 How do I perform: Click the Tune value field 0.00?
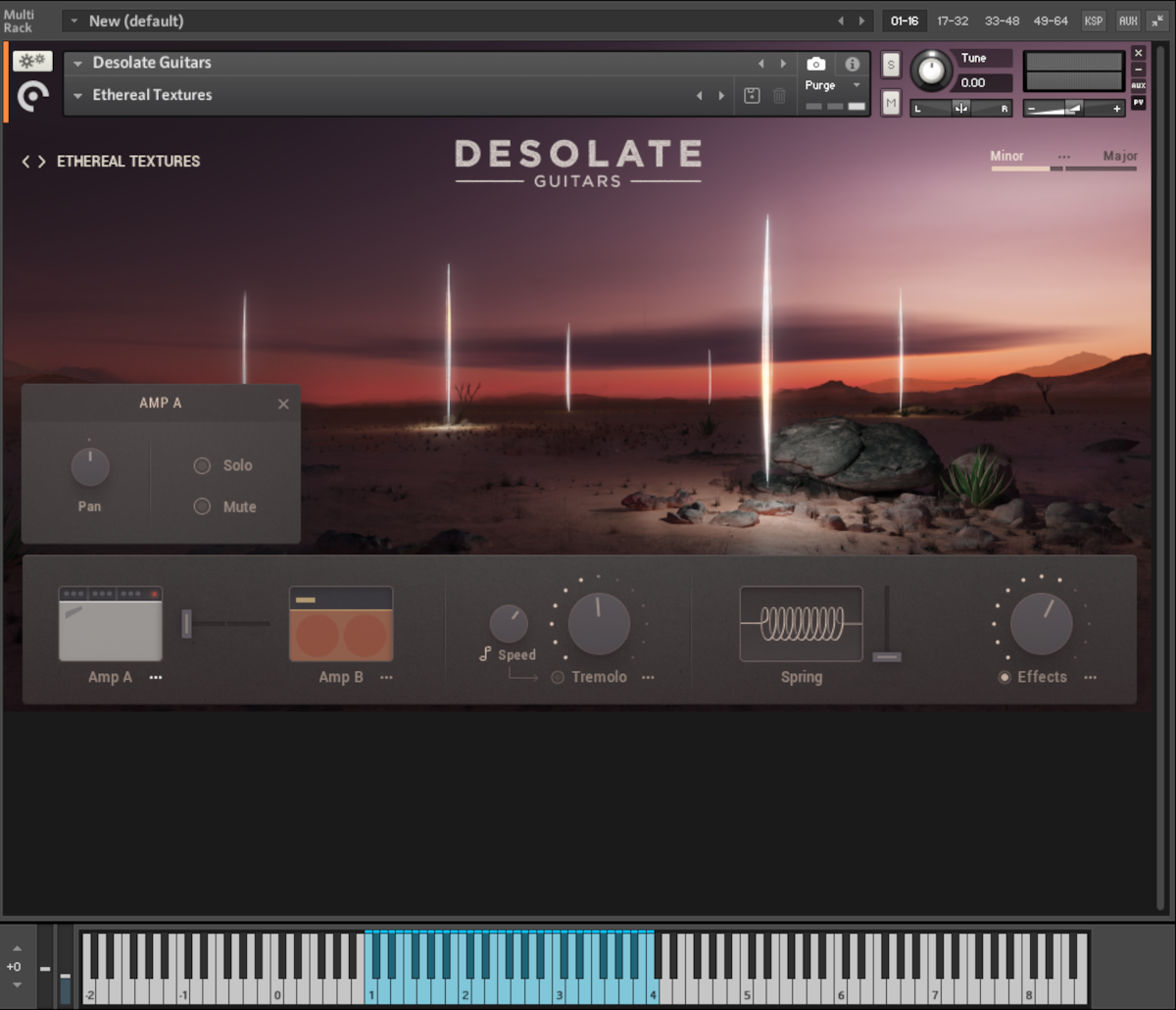pyautogui.click(x=983, y=83)
